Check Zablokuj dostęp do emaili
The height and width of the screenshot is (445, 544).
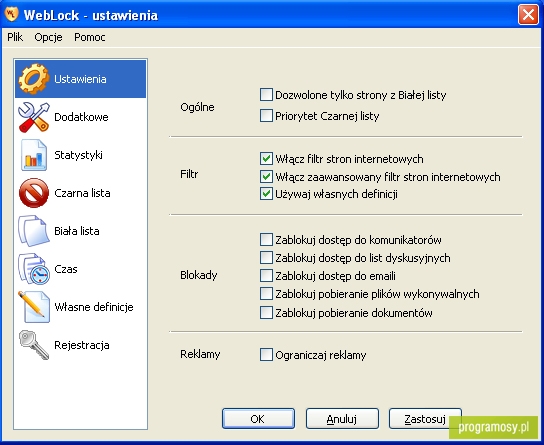pos(266,276)
